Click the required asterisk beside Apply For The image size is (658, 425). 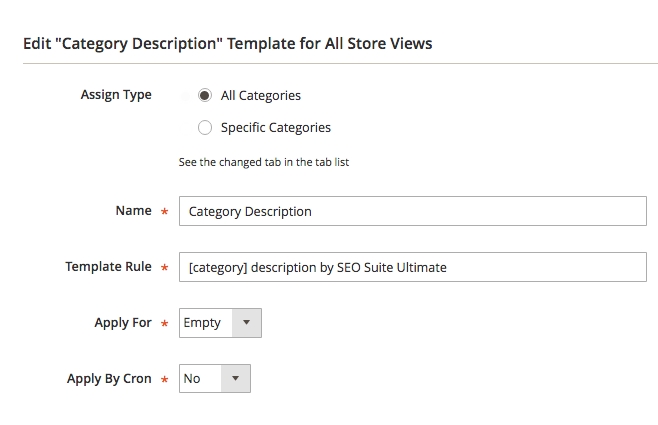[164, 324]
